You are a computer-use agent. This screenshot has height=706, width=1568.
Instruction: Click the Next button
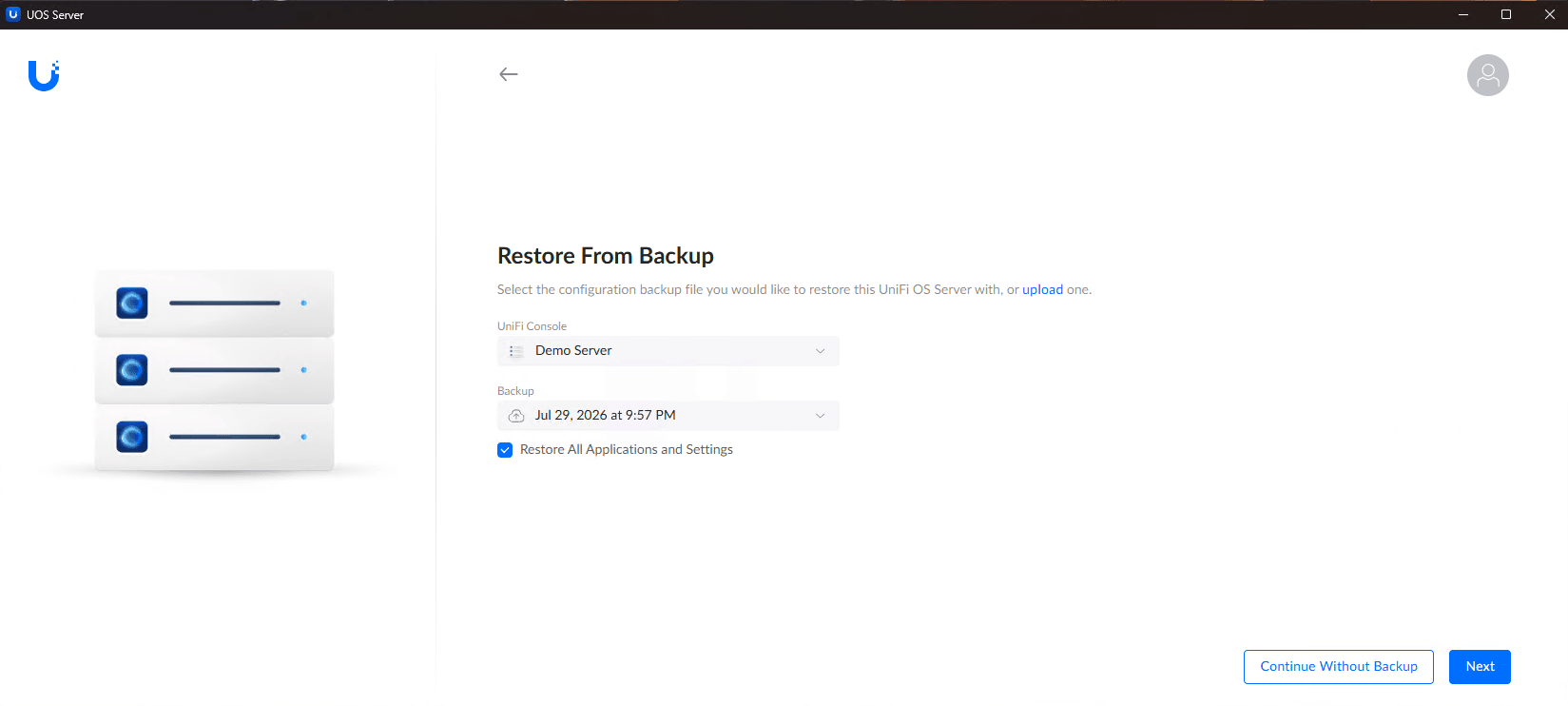(1480, 667)
